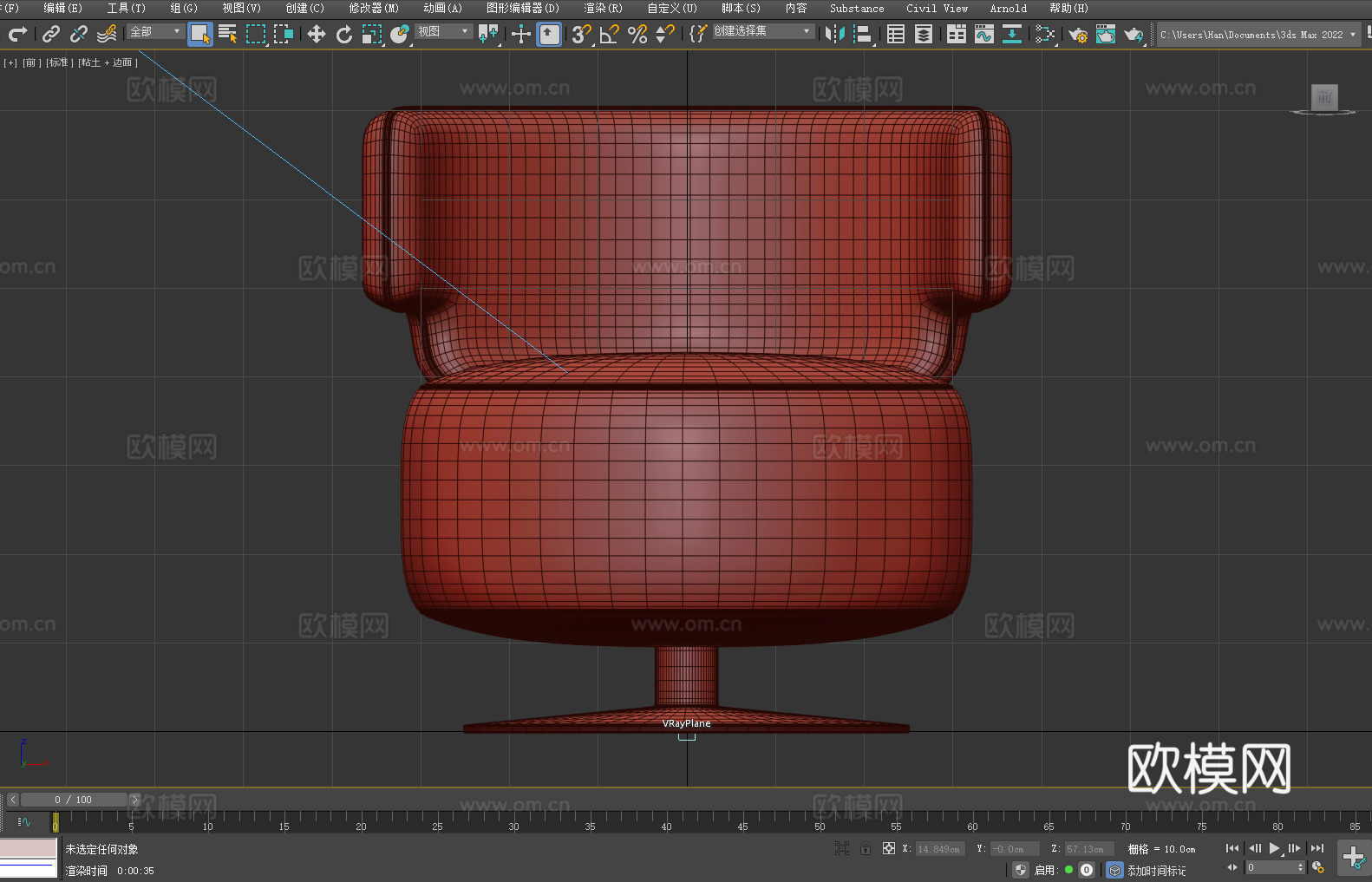The image size is (1372, 882).
Task: Click Render Production teapot icon
Action: (x=1134, y=34)
